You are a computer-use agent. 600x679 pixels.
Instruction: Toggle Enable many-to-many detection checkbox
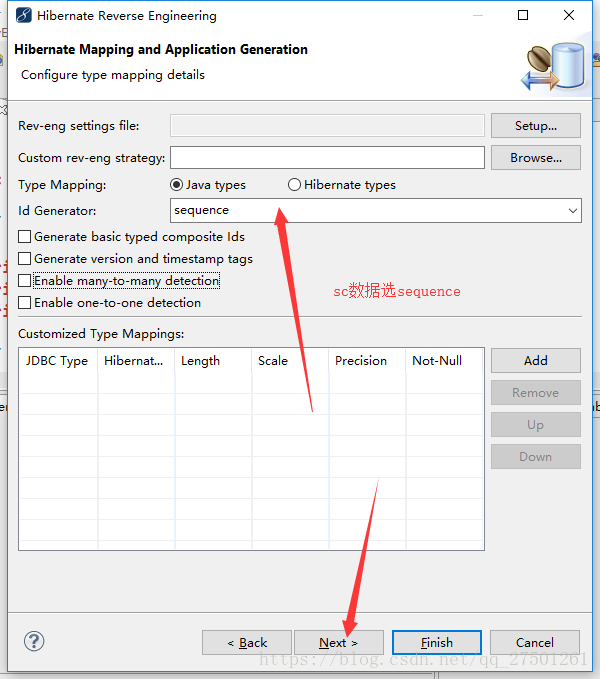24,281
